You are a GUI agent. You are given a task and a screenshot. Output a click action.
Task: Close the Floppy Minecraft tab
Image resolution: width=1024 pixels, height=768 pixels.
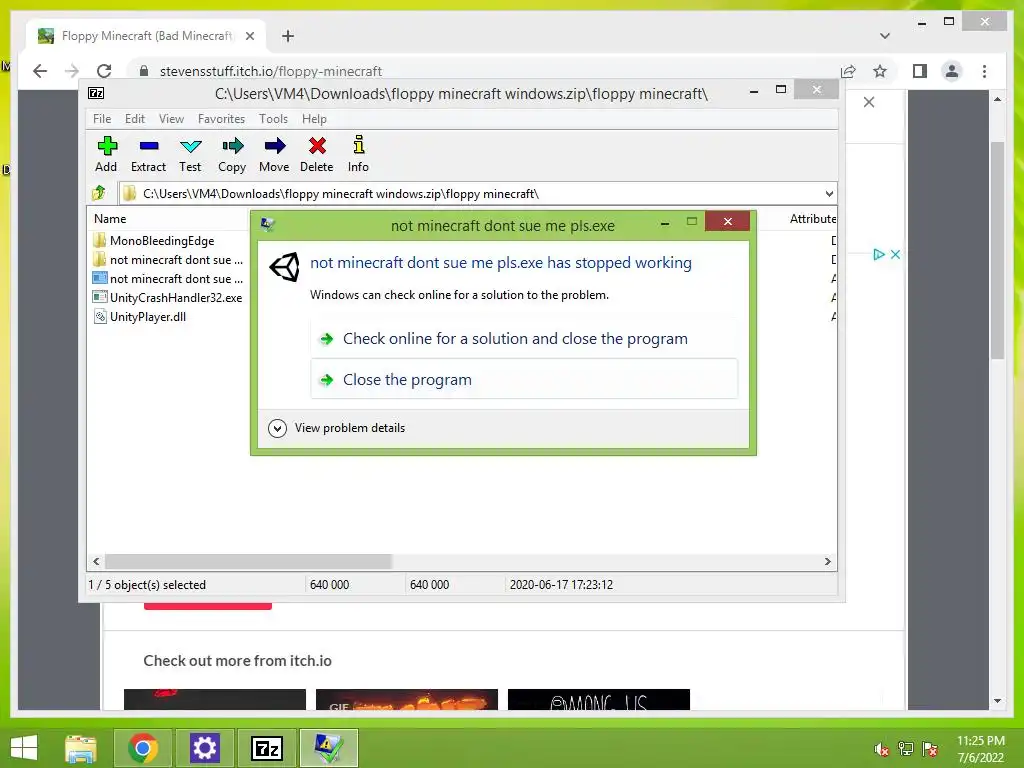click(249, 36)
